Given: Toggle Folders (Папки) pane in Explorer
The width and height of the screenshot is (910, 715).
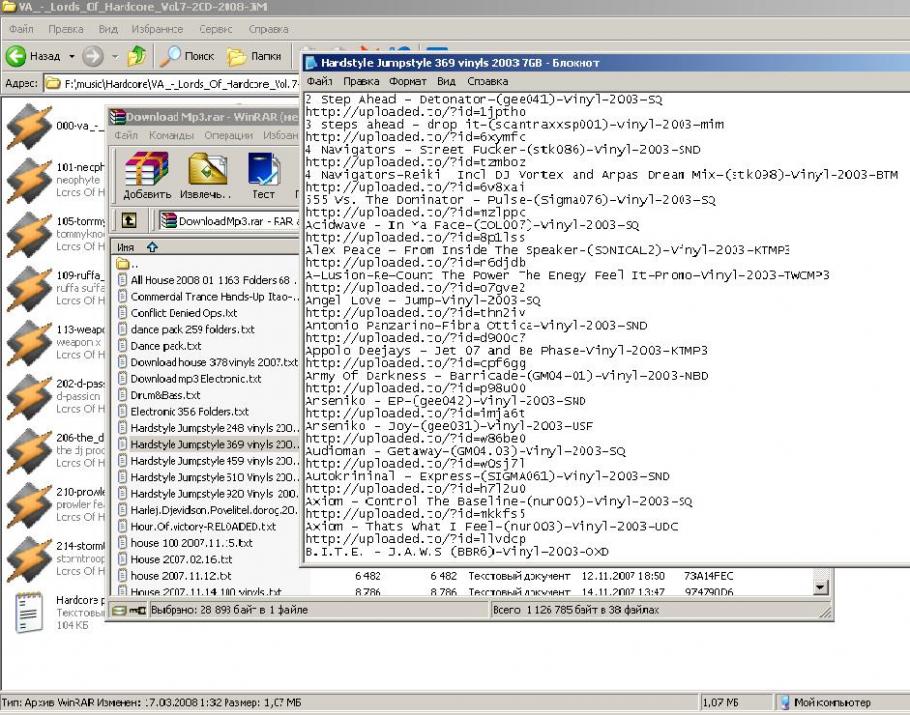Looking at the screenshot, I should (254, 56).
